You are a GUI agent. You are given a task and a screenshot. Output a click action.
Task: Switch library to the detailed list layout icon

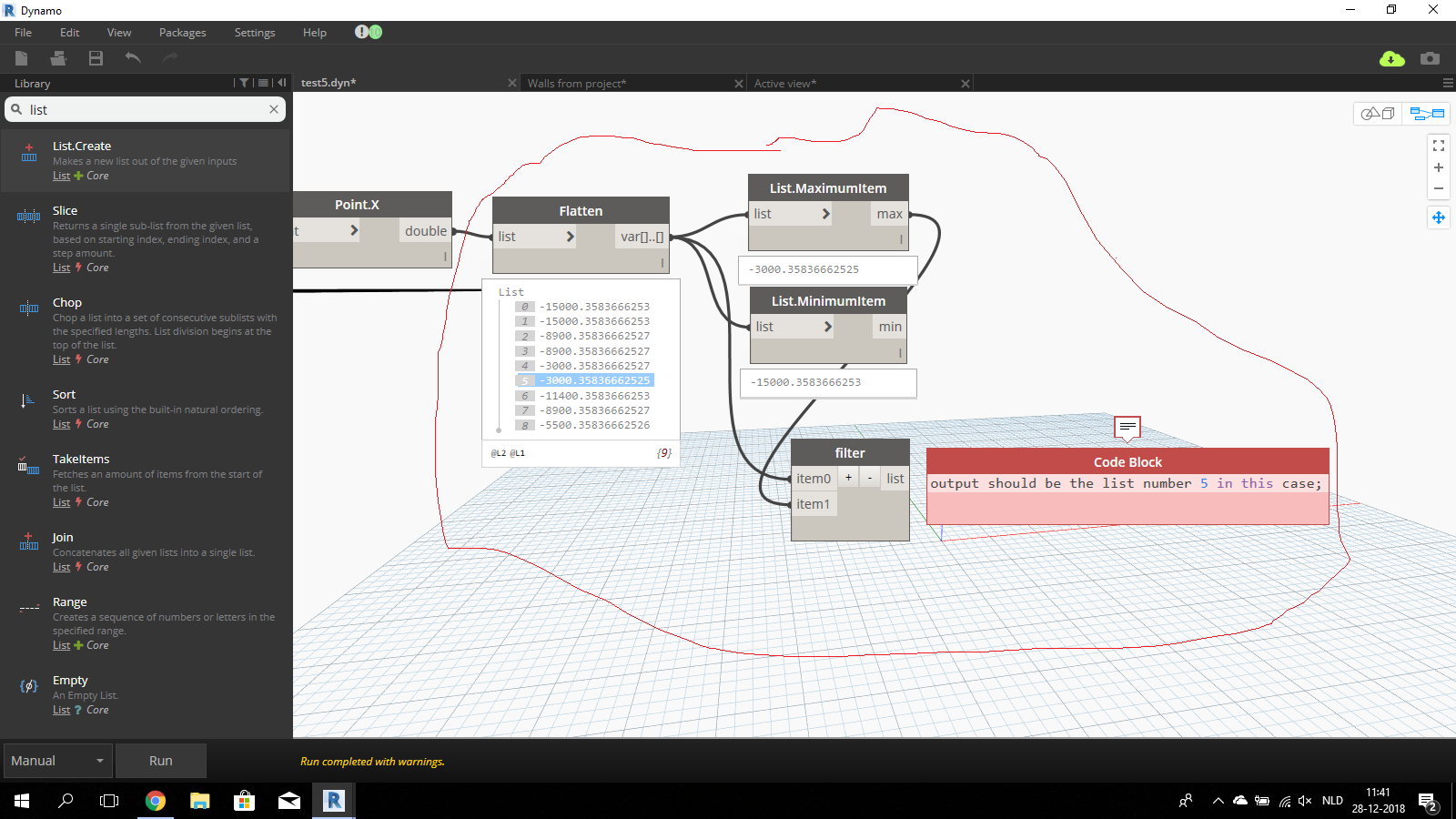[263, 83]
